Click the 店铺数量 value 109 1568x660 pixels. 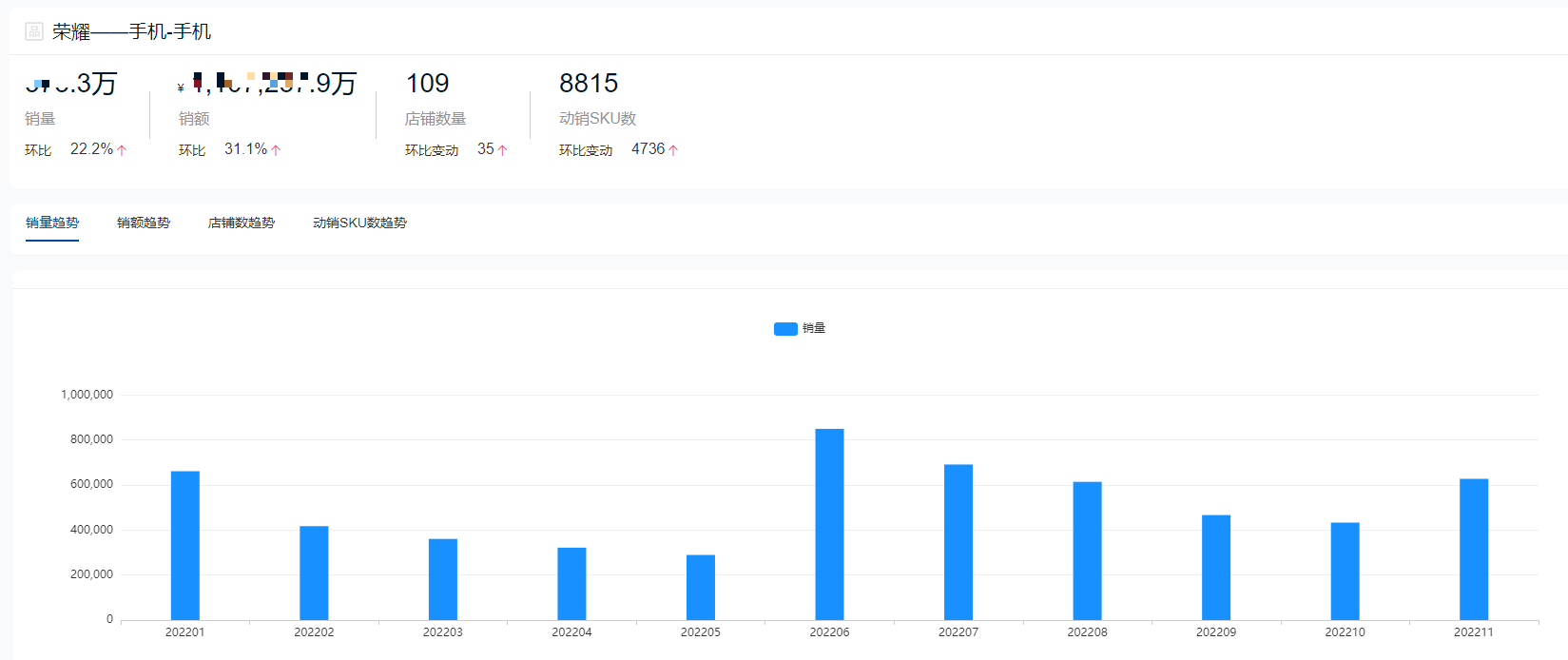[x=427, y=84]
